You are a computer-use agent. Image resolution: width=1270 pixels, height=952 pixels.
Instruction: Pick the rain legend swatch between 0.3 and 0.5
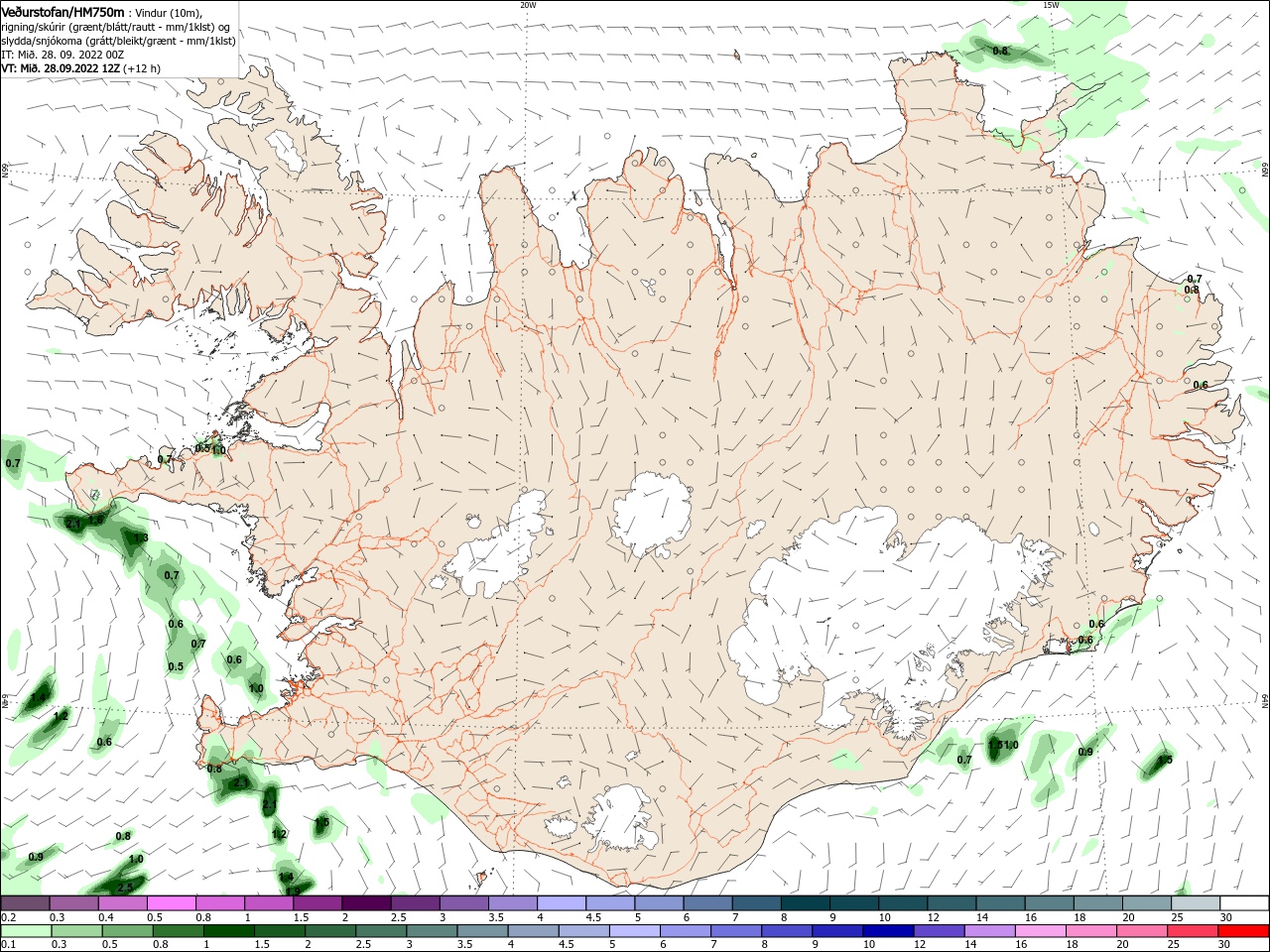pos(76,930)
